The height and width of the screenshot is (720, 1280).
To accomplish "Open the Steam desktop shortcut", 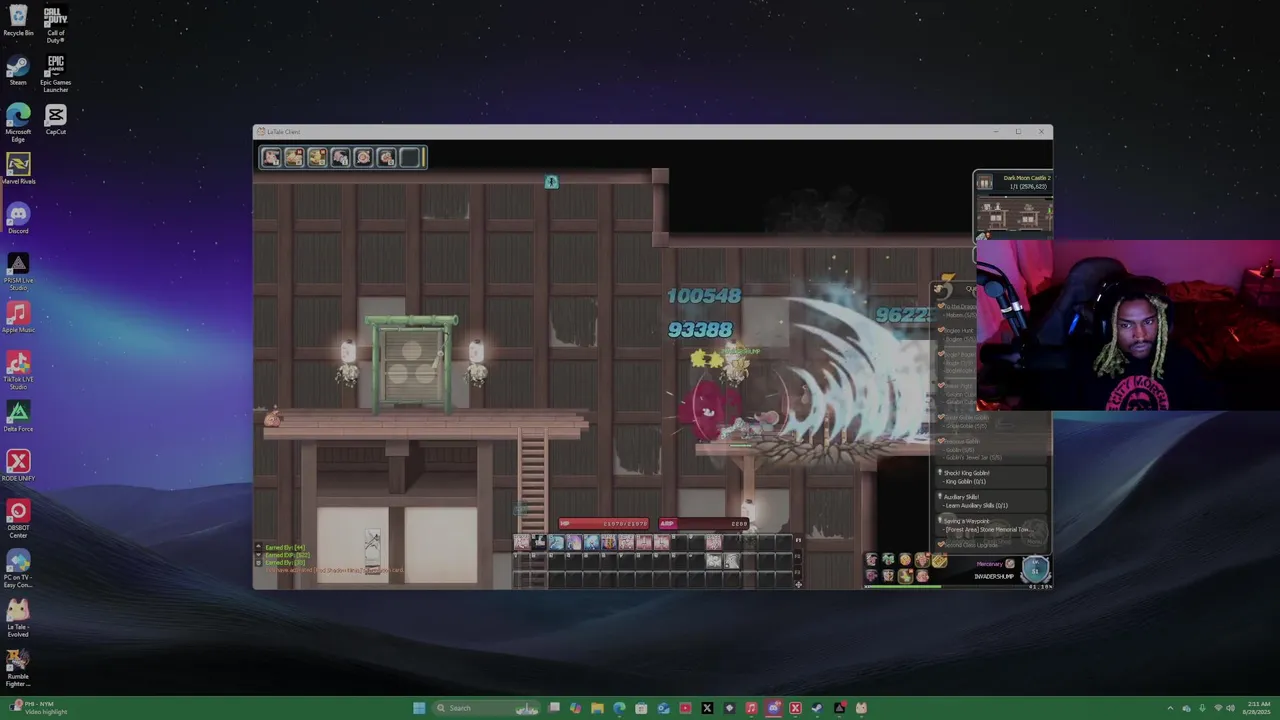I will pos(18,70).
